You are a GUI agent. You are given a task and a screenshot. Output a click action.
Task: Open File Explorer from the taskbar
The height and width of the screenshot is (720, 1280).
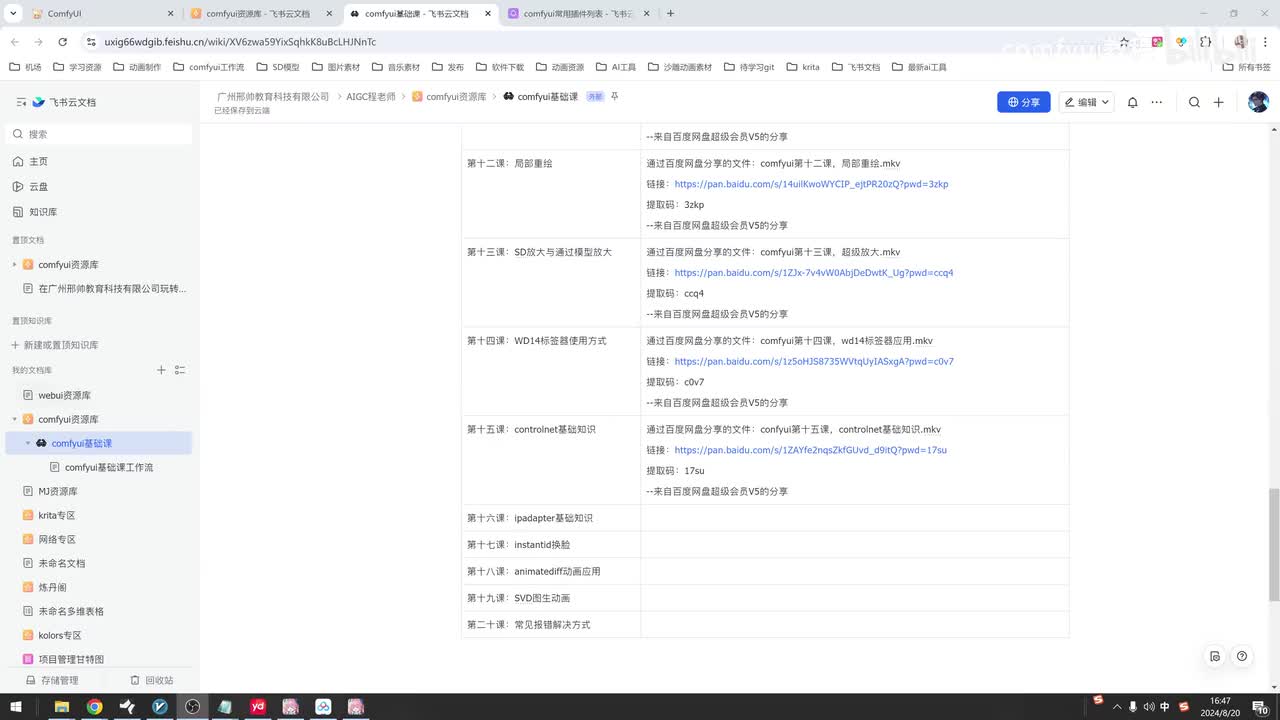61,706
